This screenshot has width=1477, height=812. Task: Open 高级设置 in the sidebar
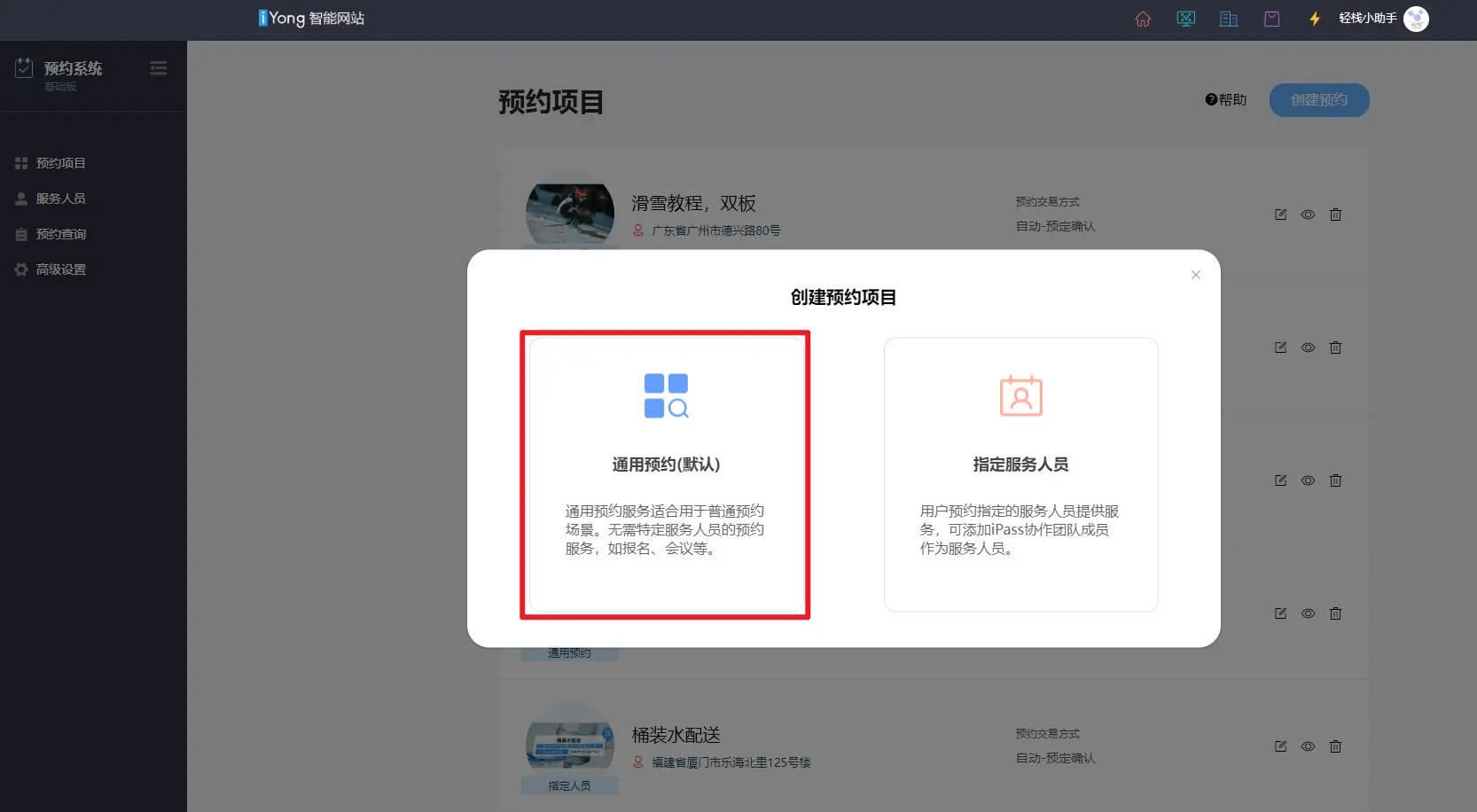(x=60, y=269)
